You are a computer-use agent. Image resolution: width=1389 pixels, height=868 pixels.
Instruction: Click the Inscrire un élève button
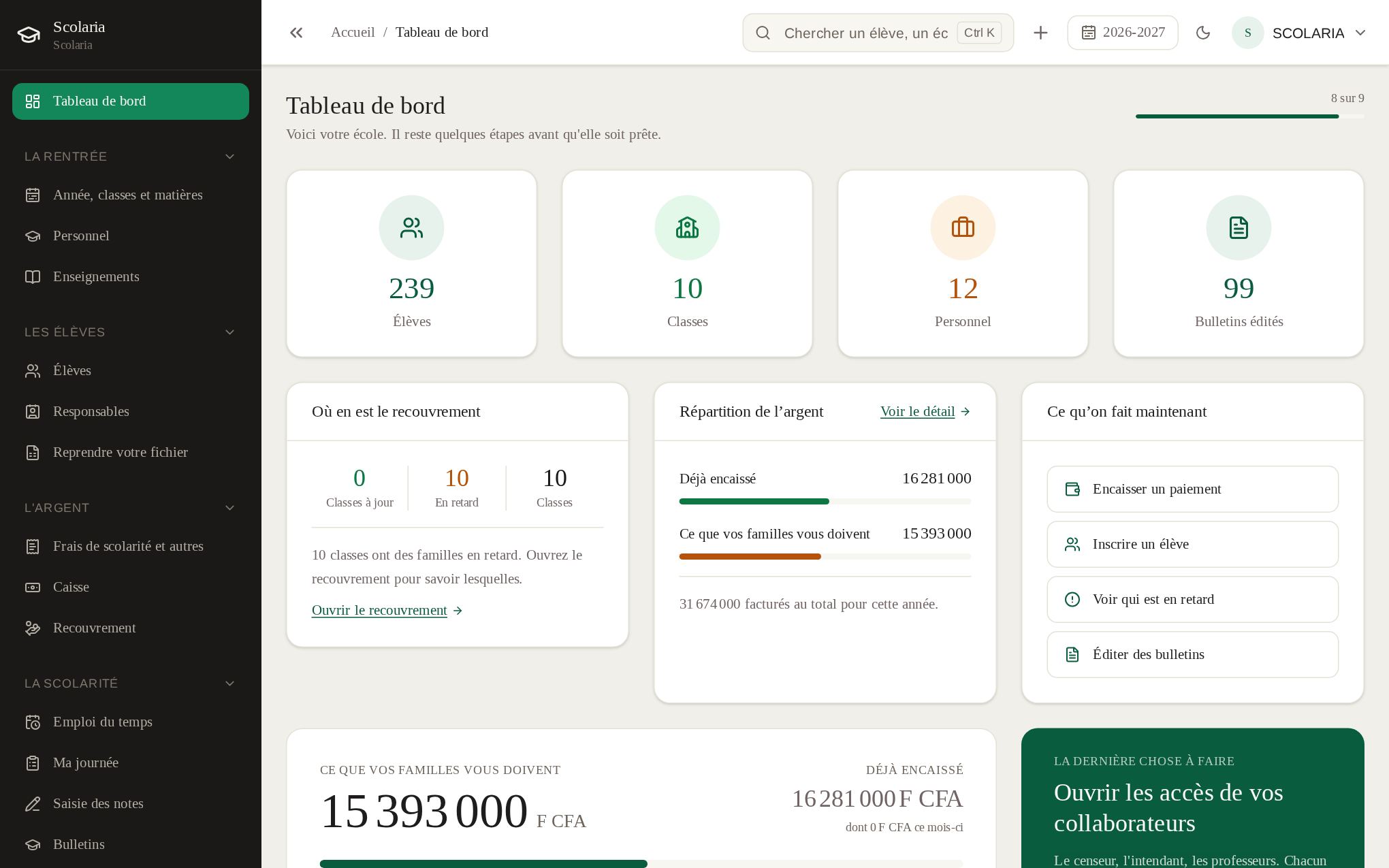tap(1193, 544)
